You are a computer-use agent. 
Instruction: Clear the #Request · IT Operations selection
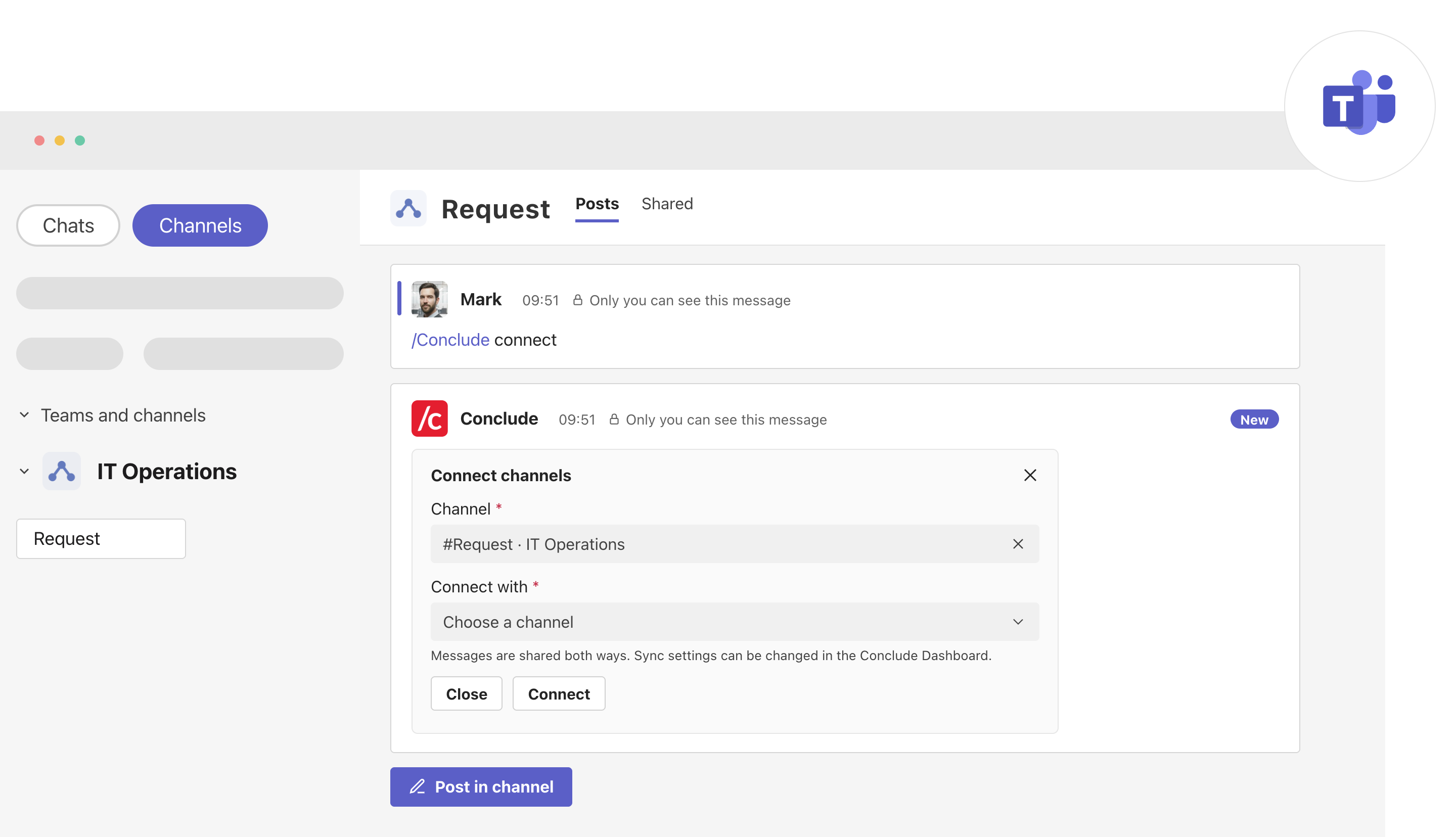coord(1017,544)
